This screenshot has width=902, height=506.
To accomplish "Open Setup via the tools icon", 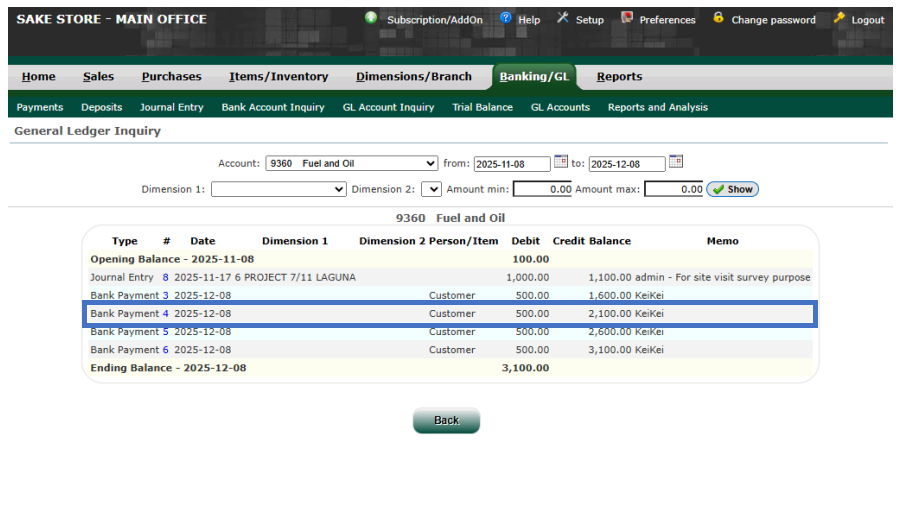I will 563,18.
